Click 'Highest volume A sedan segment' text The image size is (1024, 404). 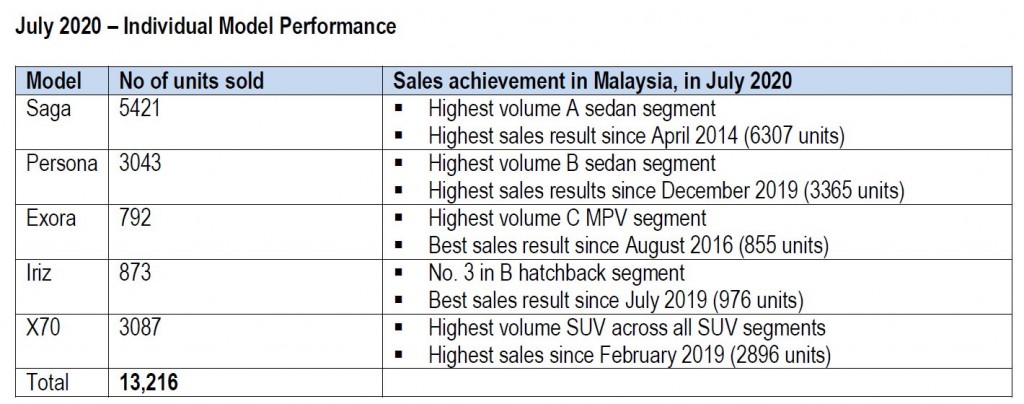(x=572, y=108)
